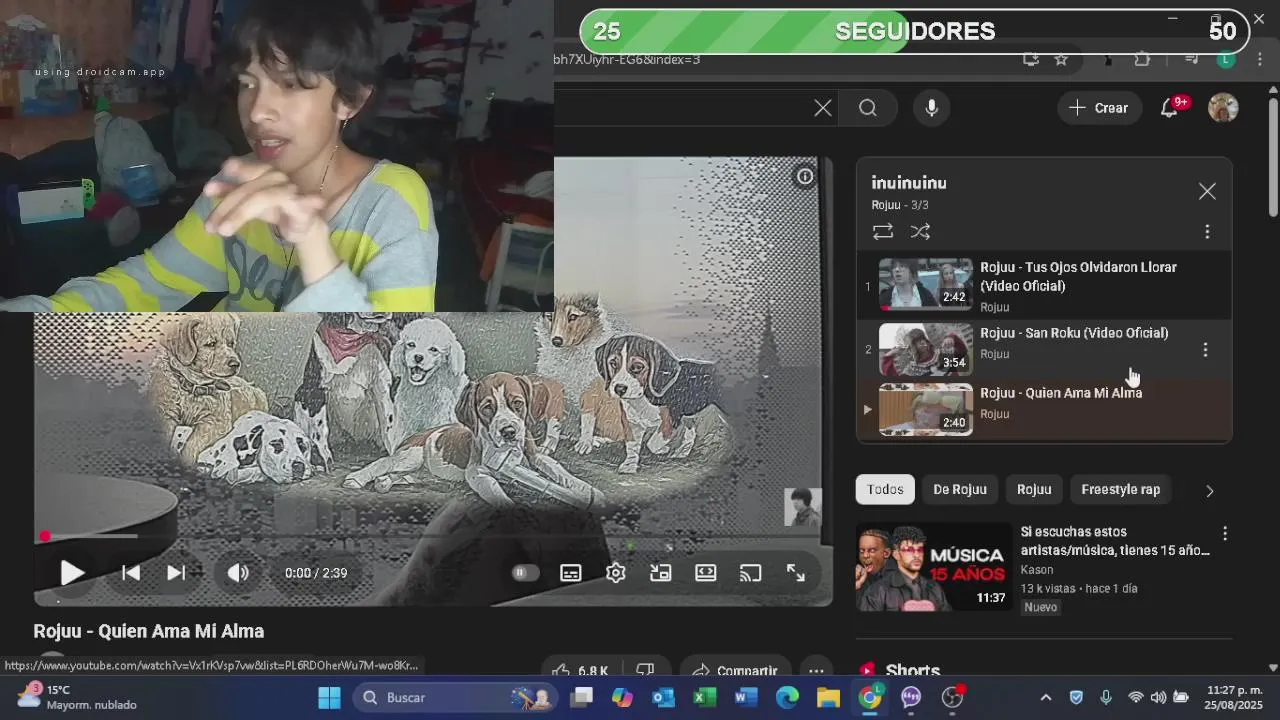The image size is (1280, 720).
Task: Dislike the video
Action: [646, 671]
